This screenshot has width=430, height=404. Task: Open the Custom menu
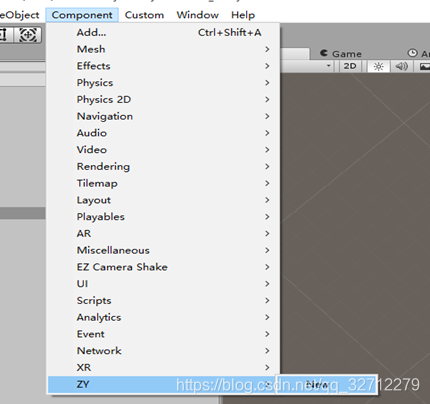144,15
